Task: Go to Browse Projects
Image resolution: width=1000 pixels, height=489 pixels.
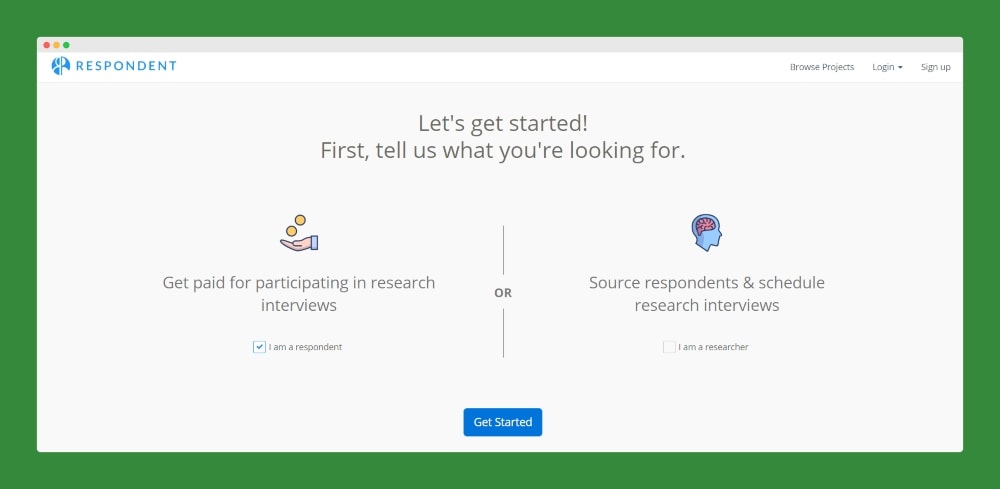Action: point(822,67)
